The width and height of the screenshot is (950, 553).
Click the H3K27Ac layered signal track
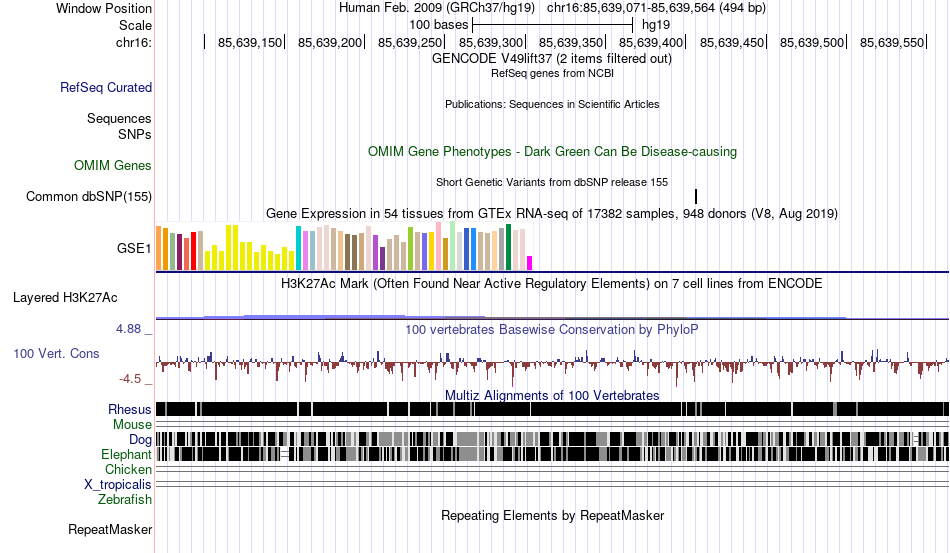[553, 316]
